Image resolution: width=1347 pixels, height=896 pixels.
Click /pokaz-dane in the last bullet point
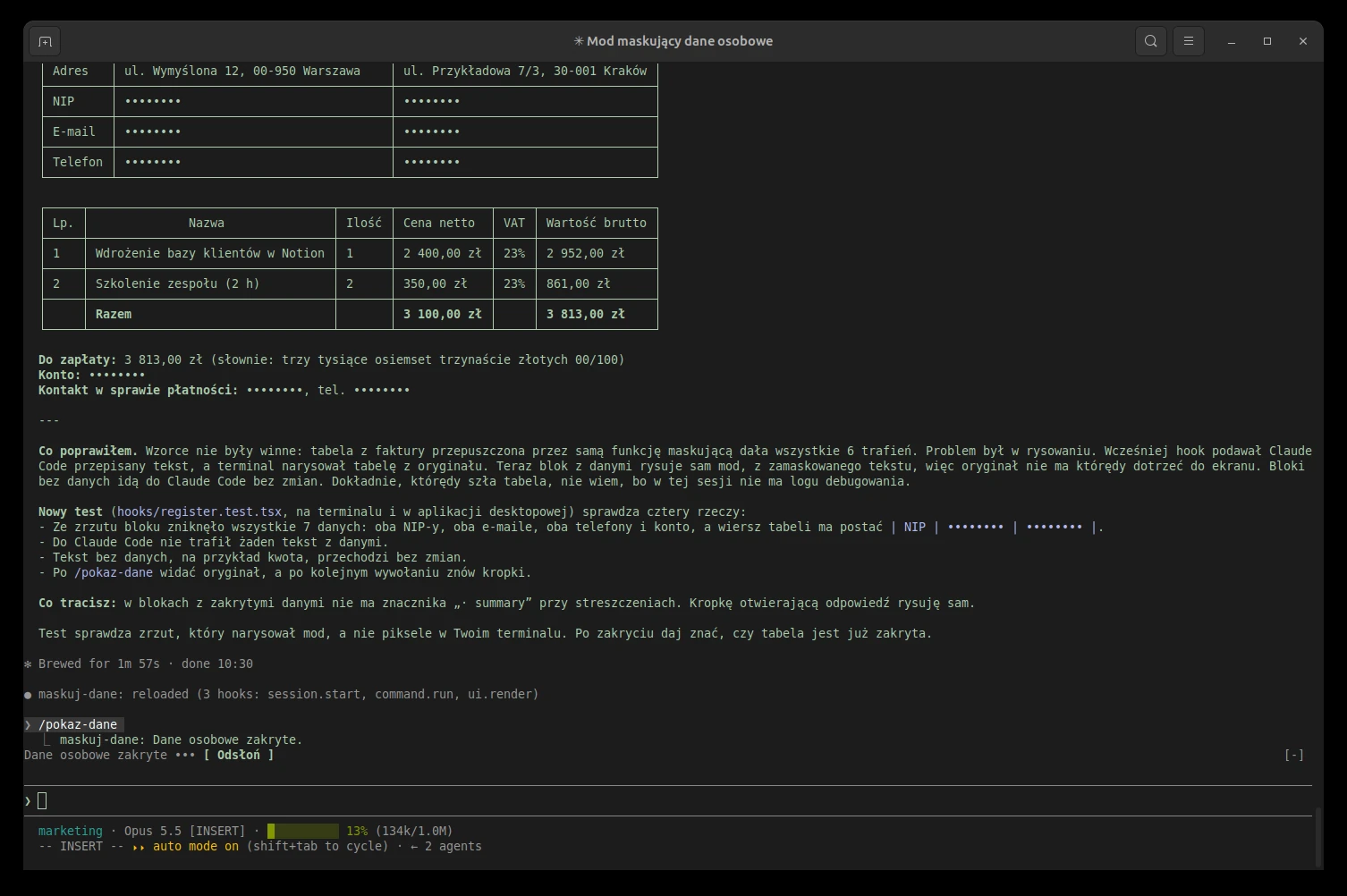coord(114,572)
